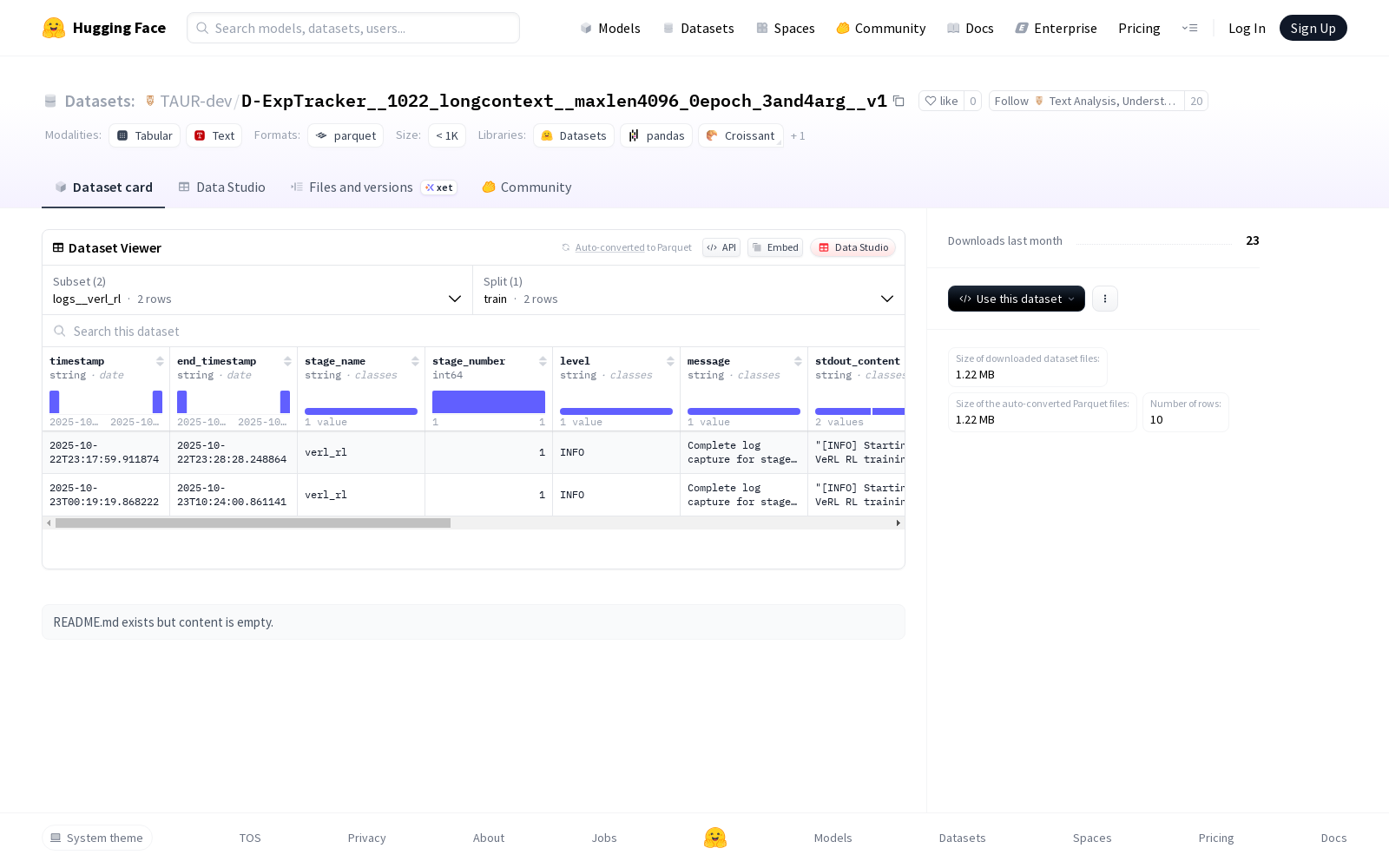Open the About footer link
1389x868 pixels.
(x=489, y=838)
